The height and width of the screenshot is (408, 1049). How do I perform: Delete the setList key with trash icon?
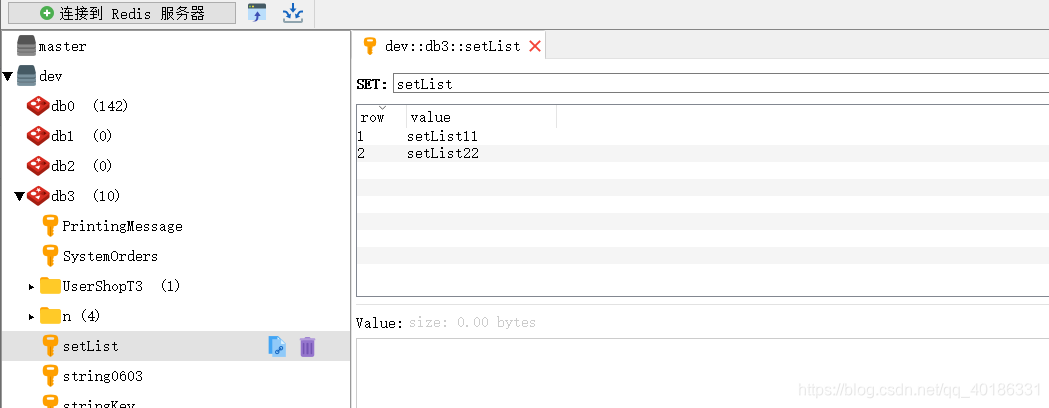(x=307, y=346)
